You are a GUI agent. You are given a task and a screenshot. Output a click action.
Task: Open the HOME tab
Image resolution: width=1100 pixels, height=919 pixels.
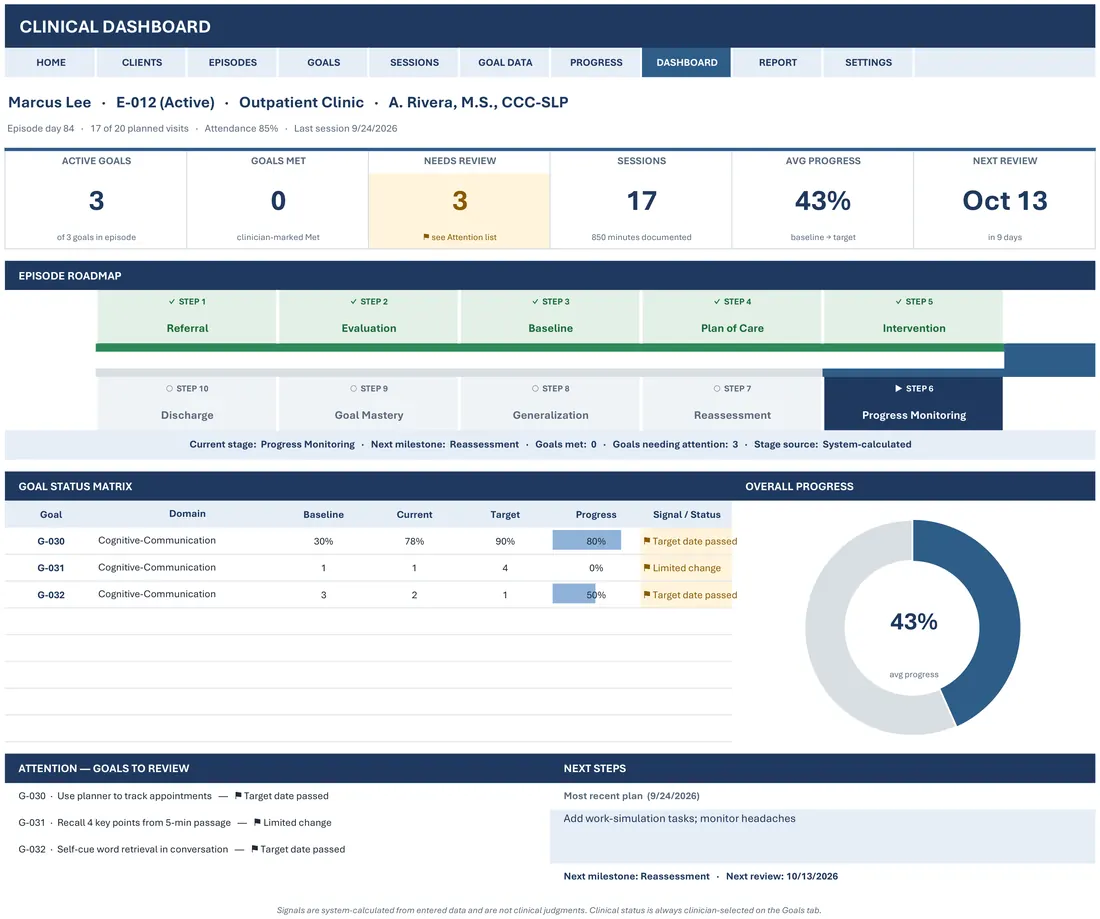point(51,62)
